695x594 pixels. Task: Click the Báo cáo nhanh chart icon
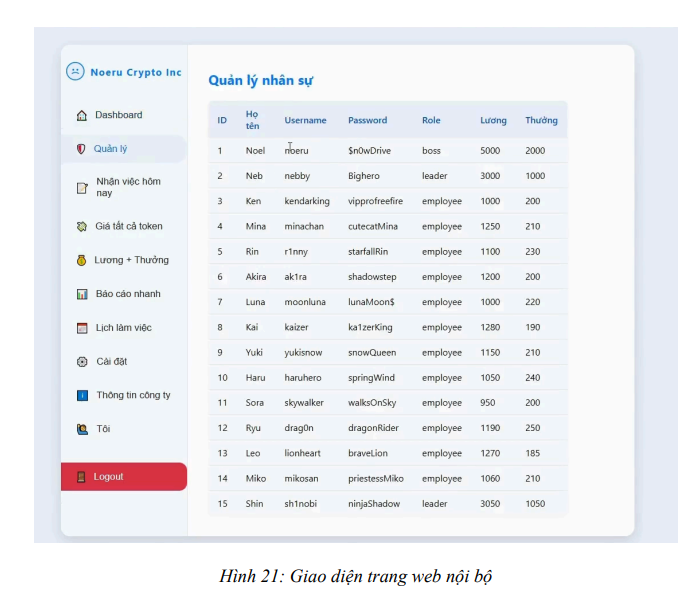click(82, 294)
